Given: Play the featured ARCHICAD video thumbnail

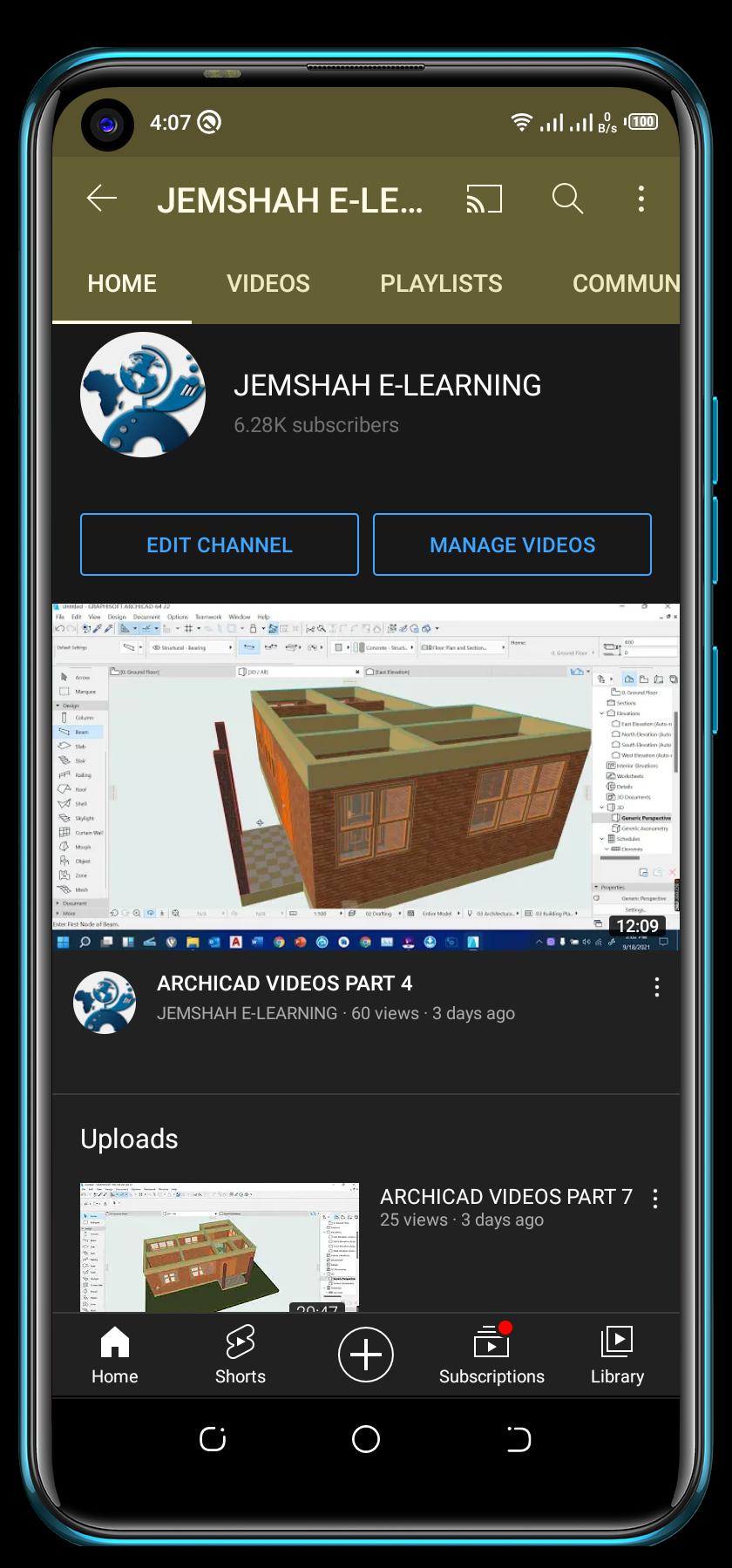Looking at the screenshot, I should [366, 776].
